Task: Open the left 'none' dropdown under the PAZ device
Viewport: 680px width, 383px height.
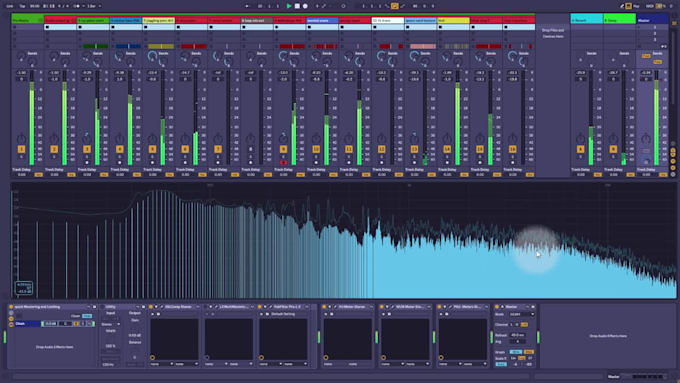Action: pyautogui.click(x=449, y=364)
